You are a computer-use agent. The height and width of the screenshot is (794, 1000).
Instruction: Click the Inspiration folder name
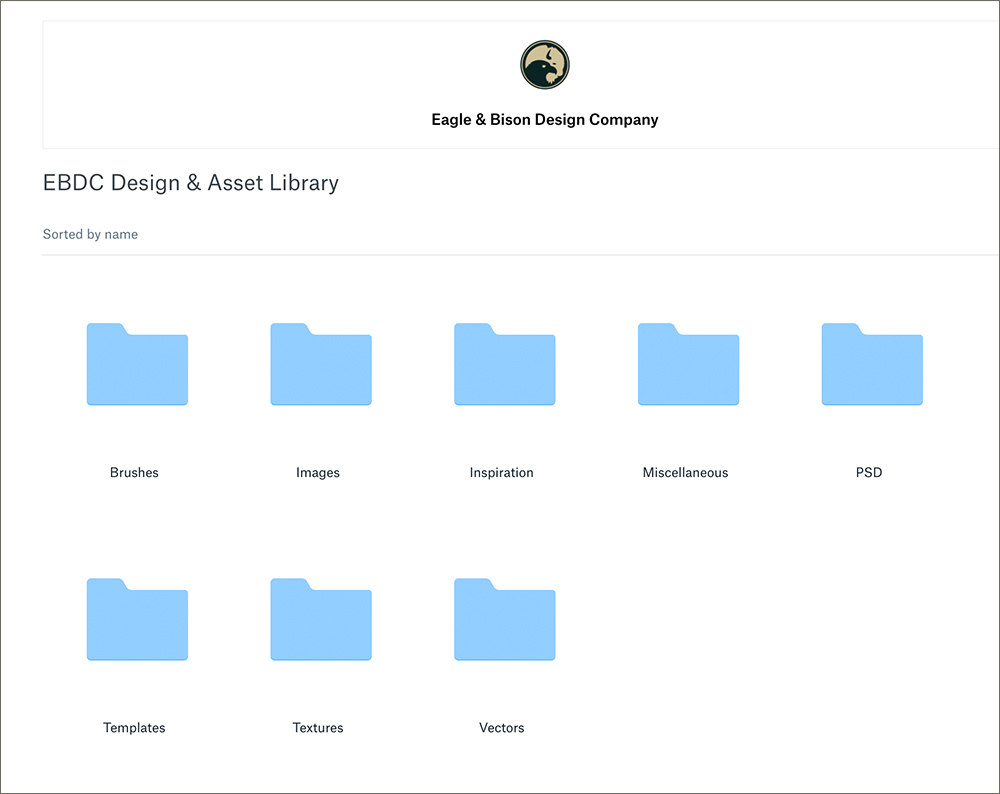(501, 473)
